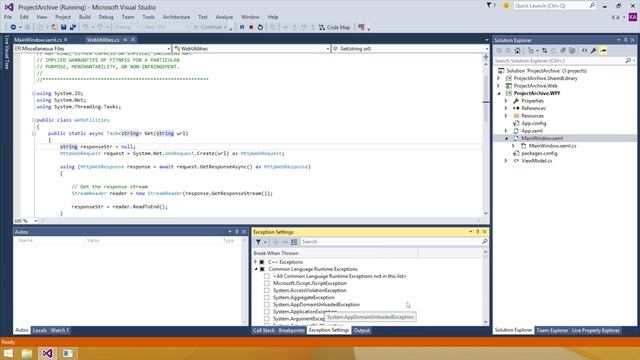Image resolution: width=640 pixels, height=360 pixels.
Task: Check System.AggregateException box
Action: click(267, 298)
